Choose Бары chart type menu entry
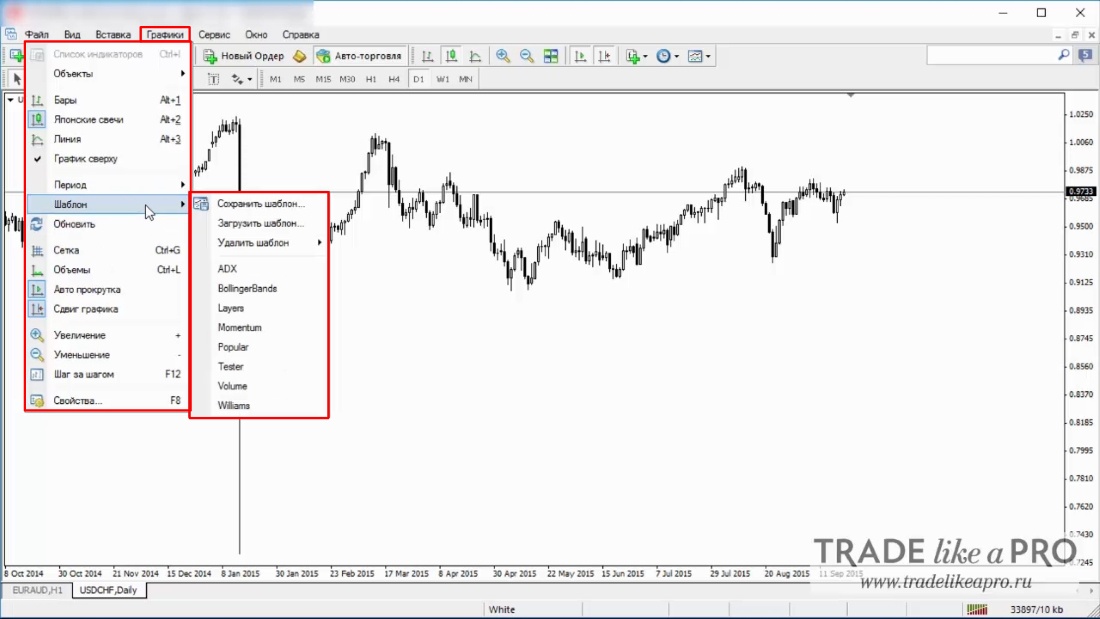This screenshot has width=1100, height=619. point(107,100)
